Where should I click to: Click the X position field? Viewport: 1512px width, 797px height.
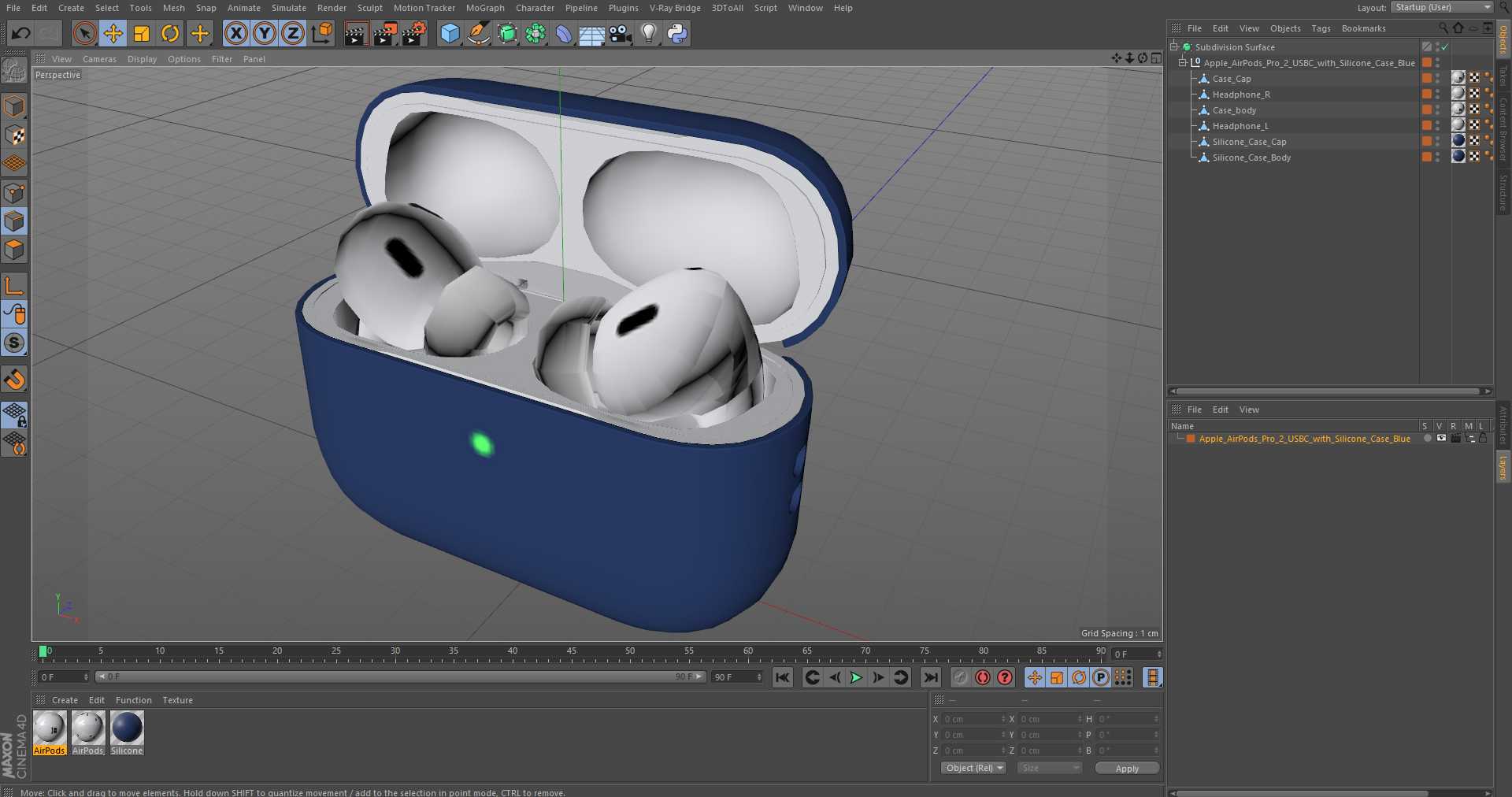tap(974, 719)
